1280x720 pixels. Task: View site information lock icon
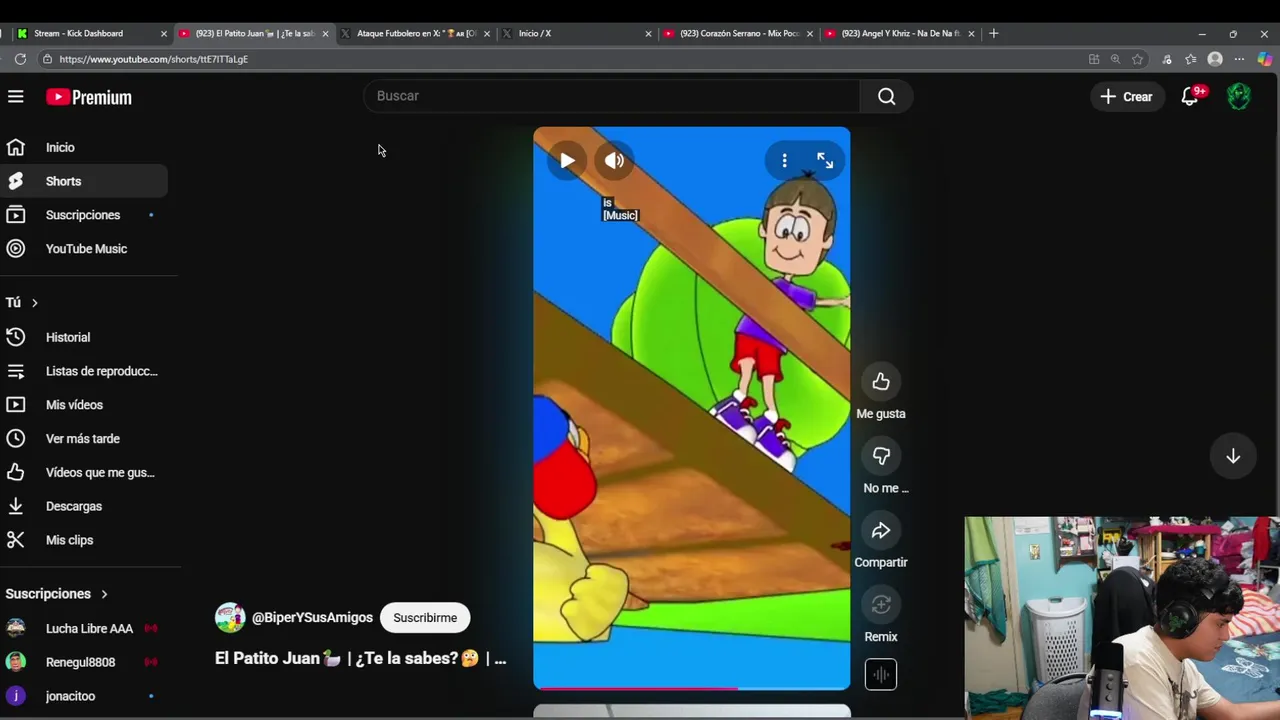pyautogui.click(x=47, y=59)
